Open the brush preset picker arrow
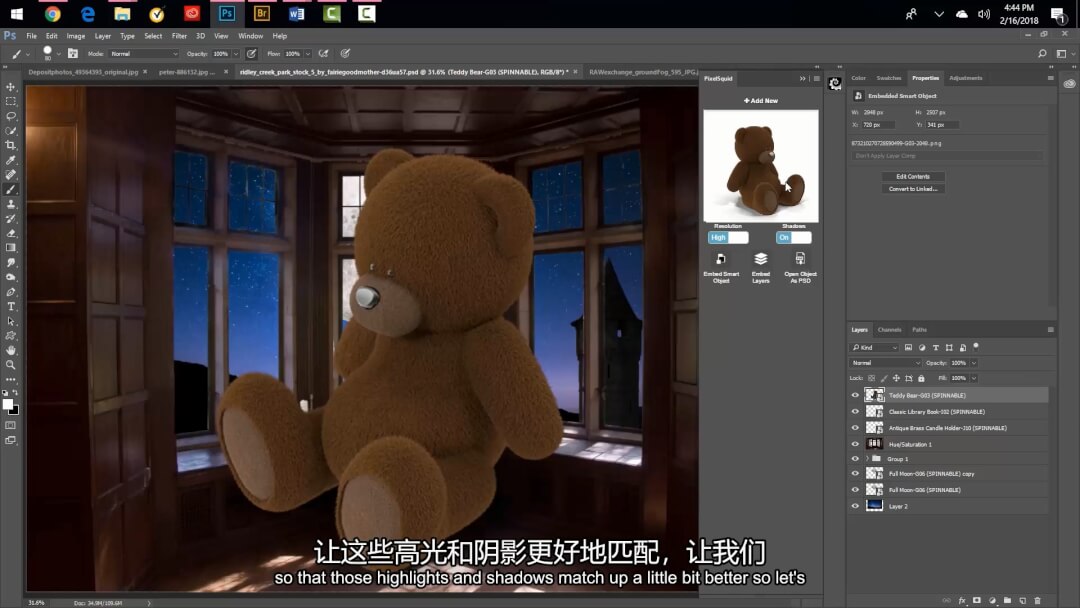 59,54
